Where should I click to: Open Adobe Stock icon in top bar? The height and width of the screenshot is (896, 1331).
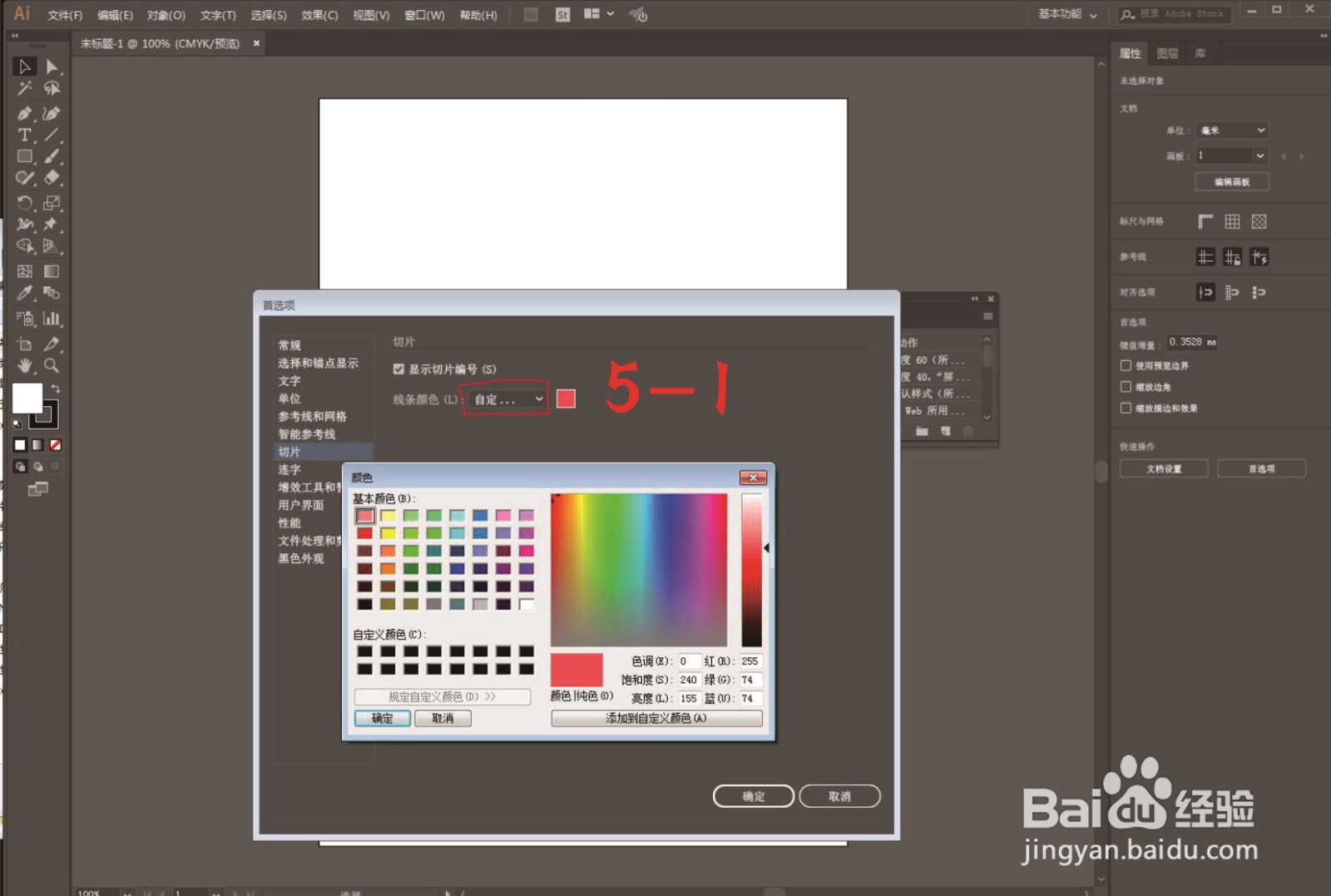[x=562, y=14]
